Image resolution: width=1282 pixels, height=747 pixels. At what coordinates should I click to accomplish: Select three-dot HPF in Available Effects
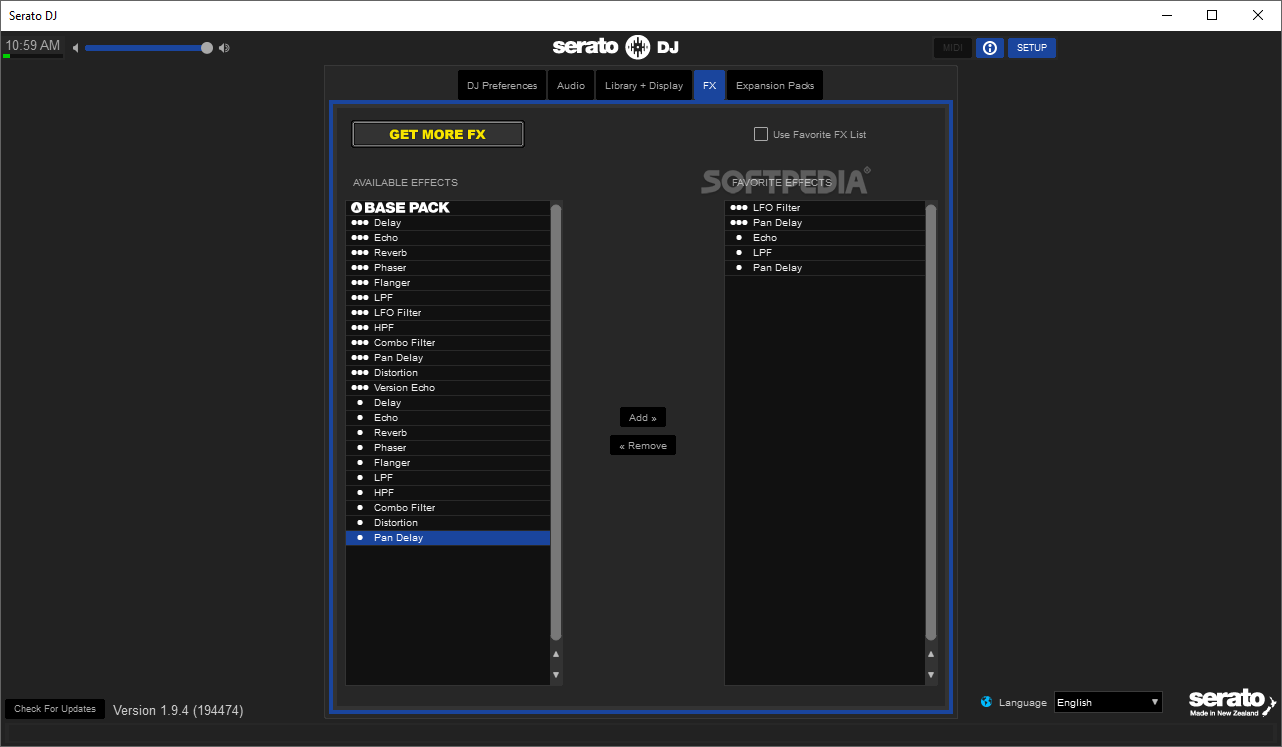tap(448, 328)
